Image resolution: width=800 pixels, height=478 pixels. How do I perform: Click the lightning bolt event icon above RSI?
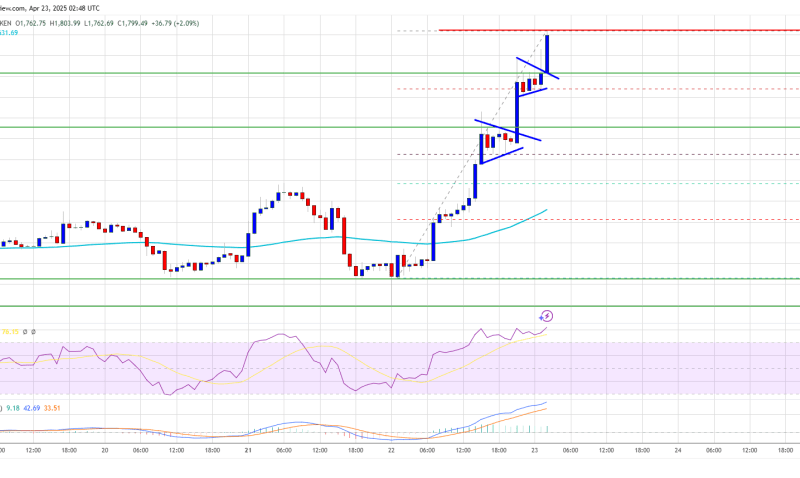(546, 316)
